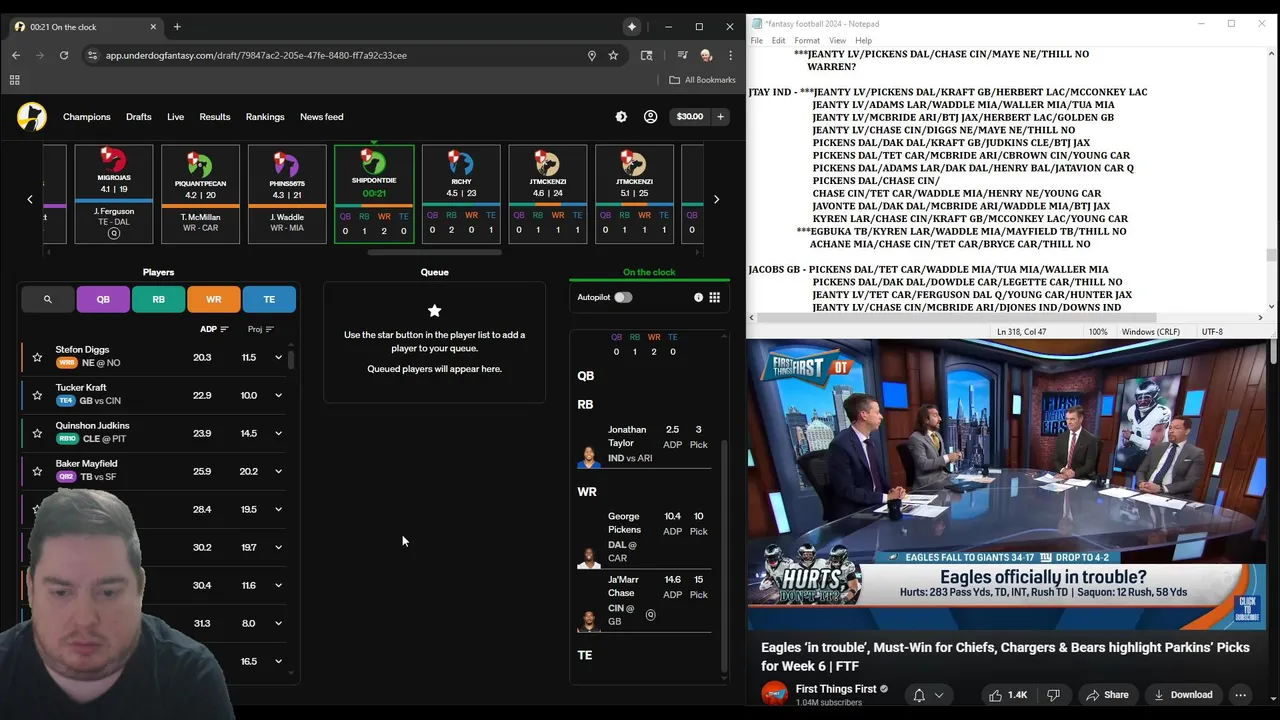Expand the player row with ADP 31.3
The width and height of the screenshot is (1280, 720).
pyautogui.click(x=278, y=623)
